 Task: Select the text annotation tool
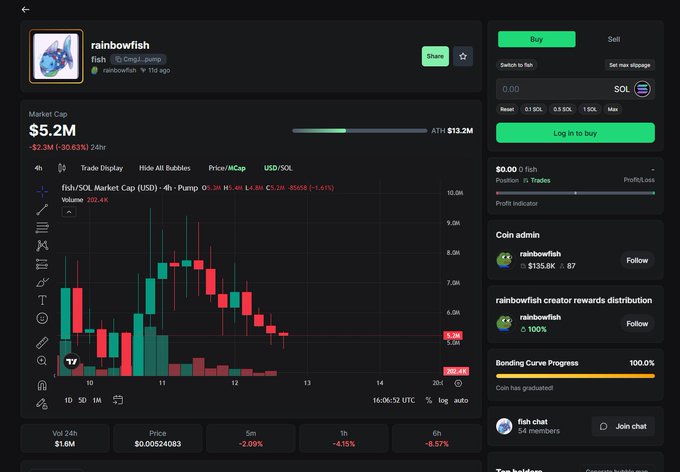(x=42, y=300)
